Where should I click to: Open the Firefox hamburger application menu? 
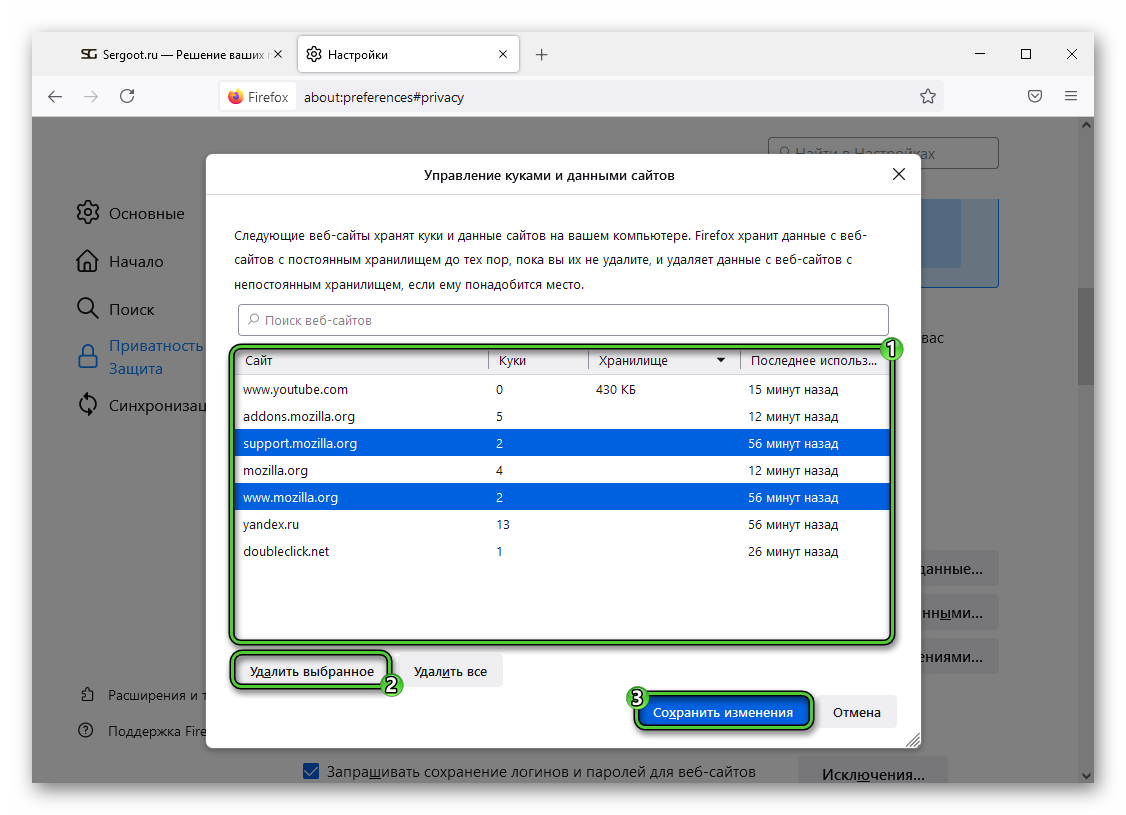(1071, 96)
